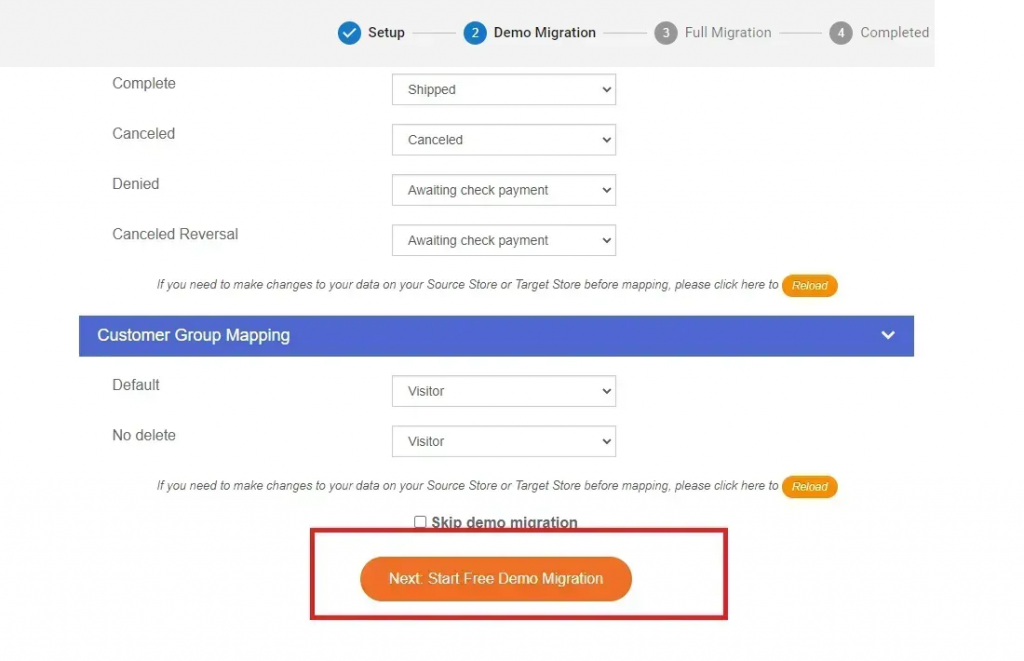Open the Canceled Reversal status dropdown
Screen dimensions: 1024x661
click(503, 240)
